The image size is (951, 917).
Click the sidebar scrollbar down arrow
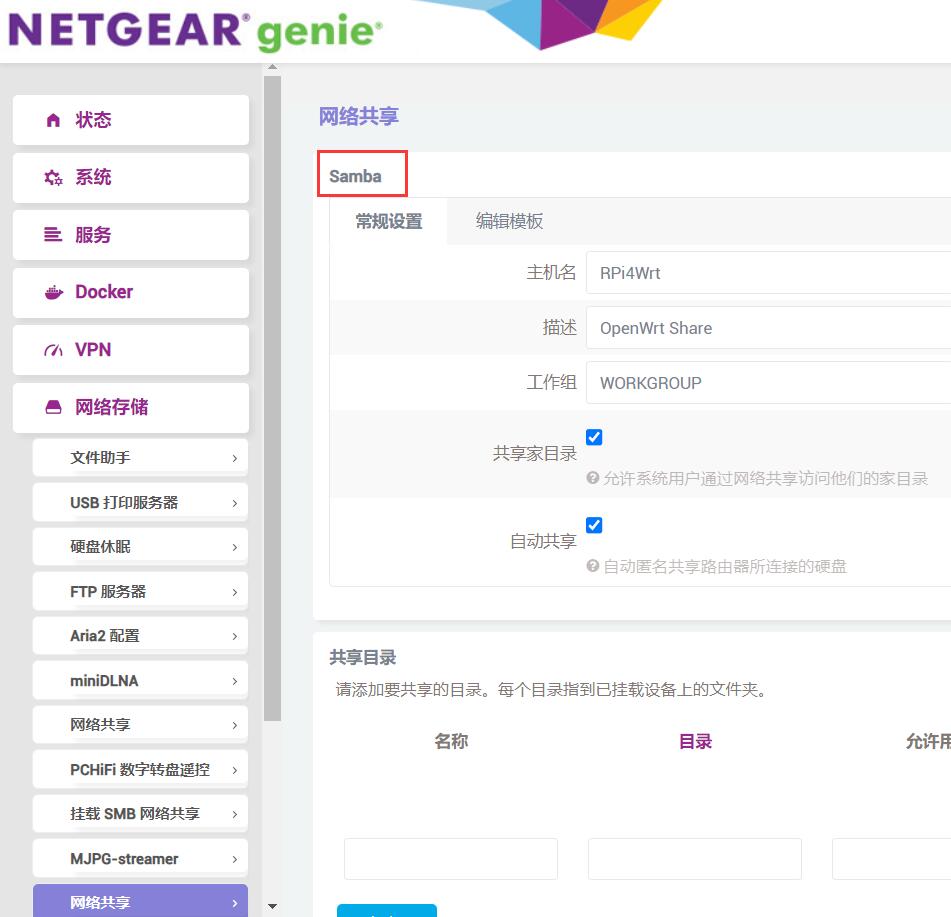tap(272, 906)
